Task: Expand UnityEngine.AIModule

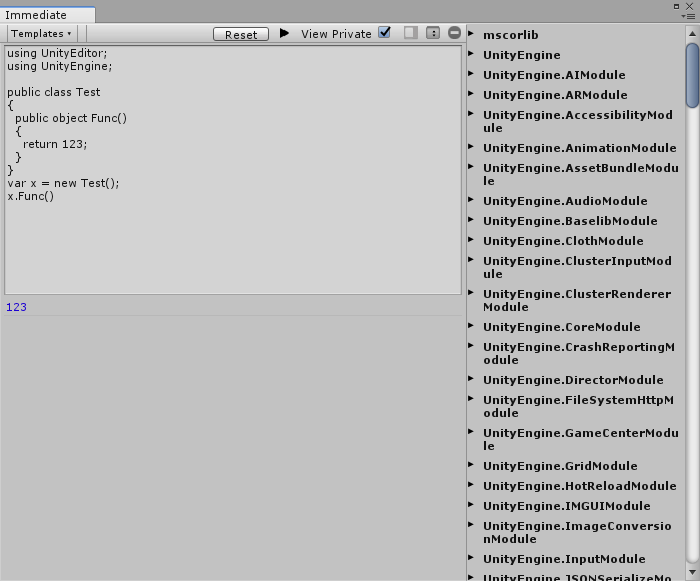Action: (471, 73)
